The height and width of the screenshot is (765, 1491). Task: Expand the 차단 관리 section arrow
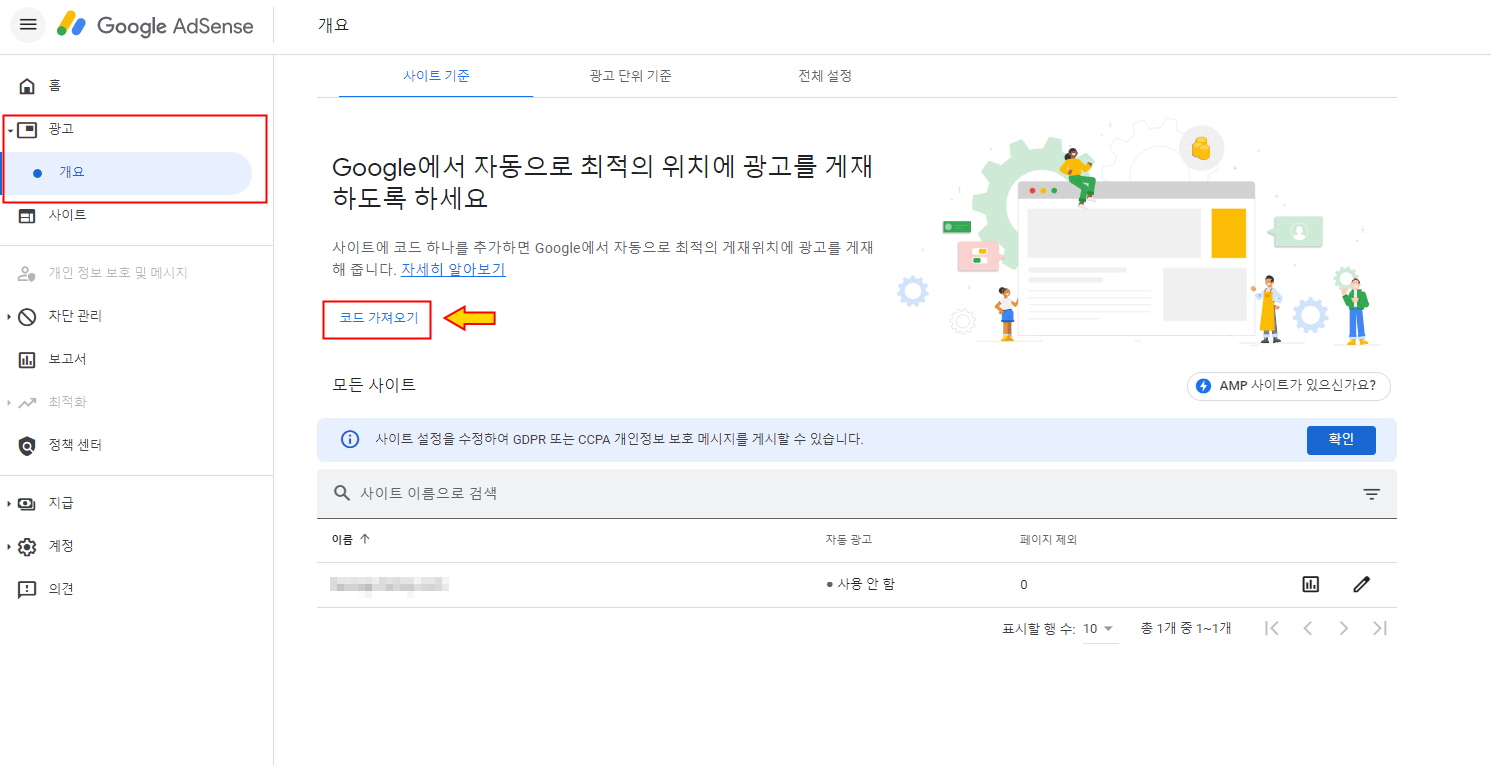point(9,317)
